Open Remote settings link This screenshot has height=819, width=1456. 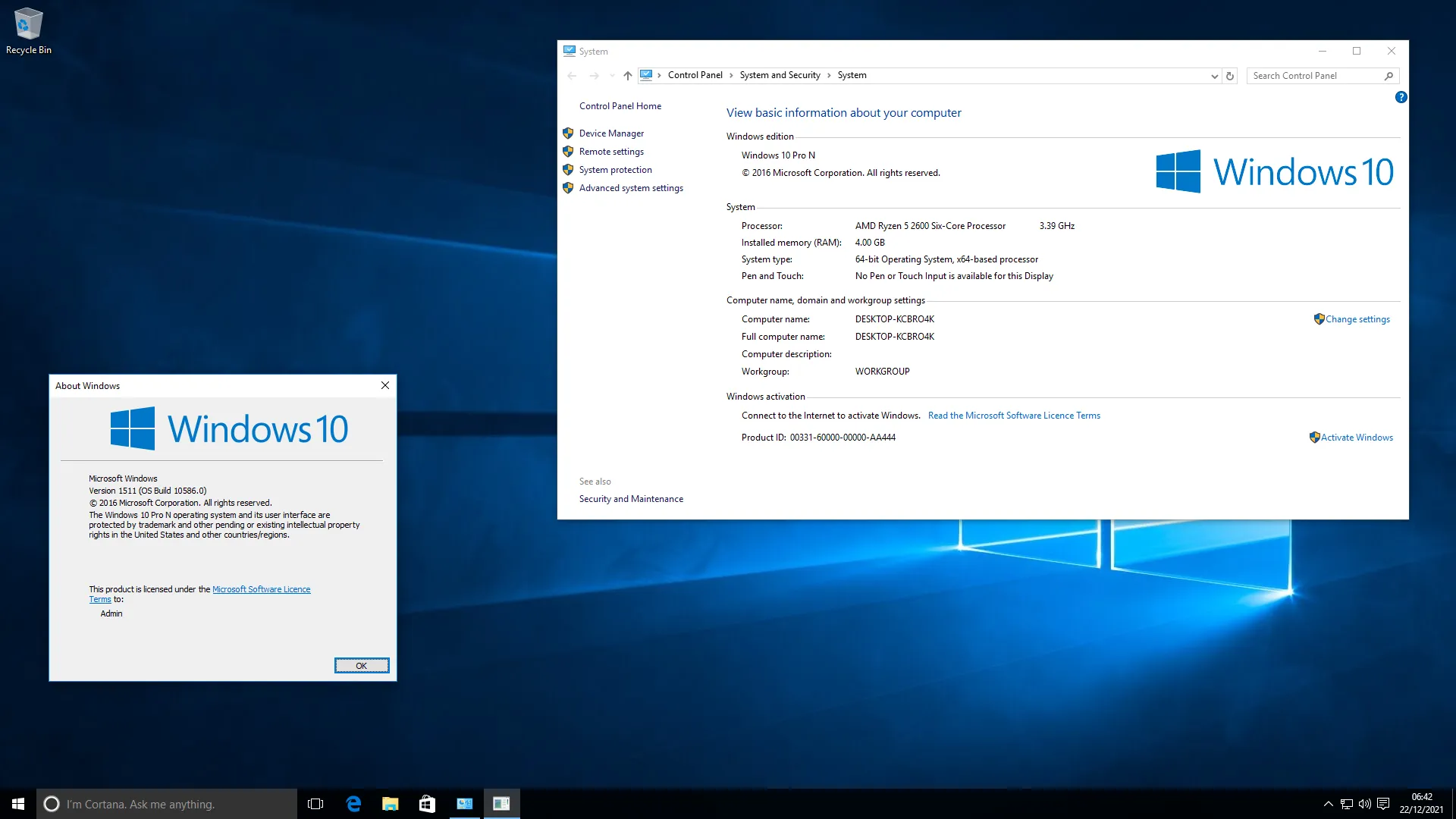611,152
